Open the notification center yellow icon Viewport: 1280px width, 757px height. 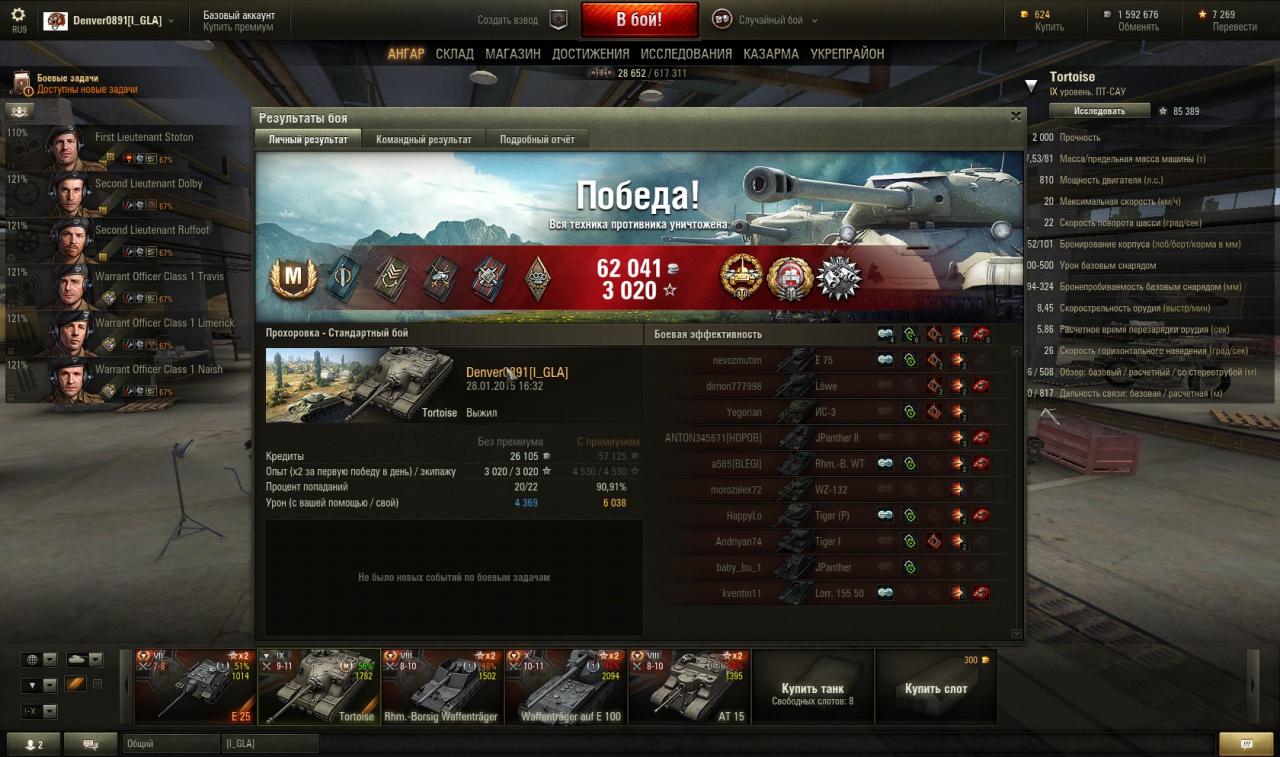click(x=1246, y=744)
